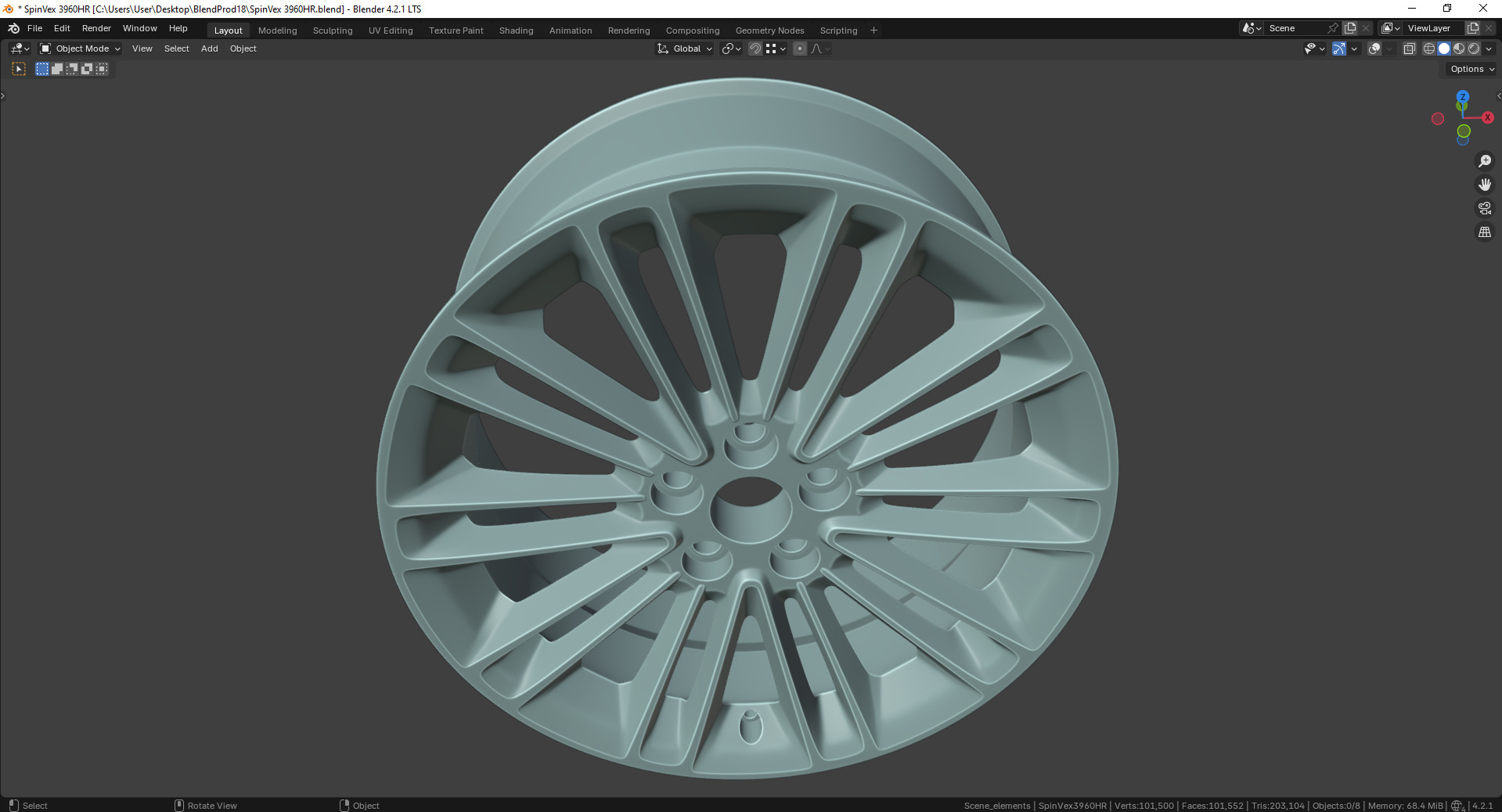The width and height of the screenshot is (1502, 812).
Task: Open the viewport Add menu
Action: tap(210, 49)
